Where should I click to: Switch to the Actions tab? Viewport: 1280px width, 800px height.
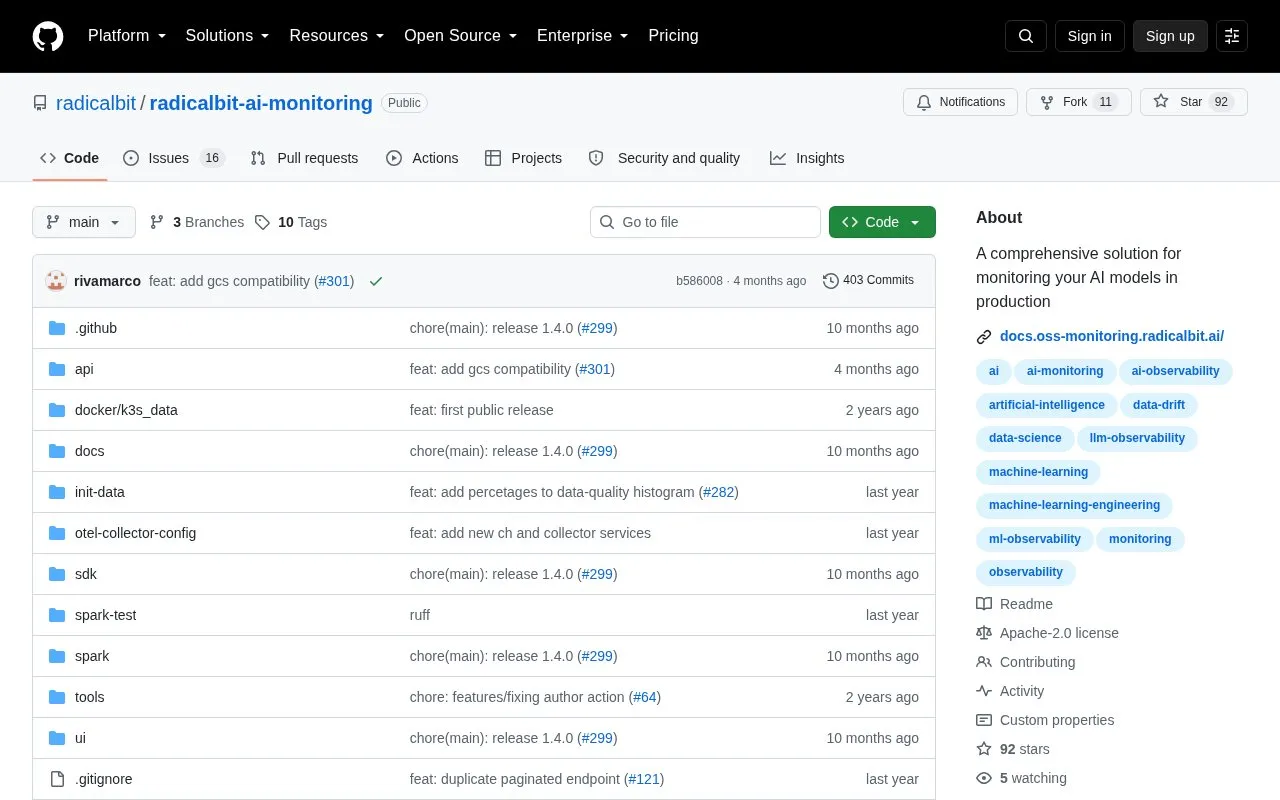[x=422, y=158]
